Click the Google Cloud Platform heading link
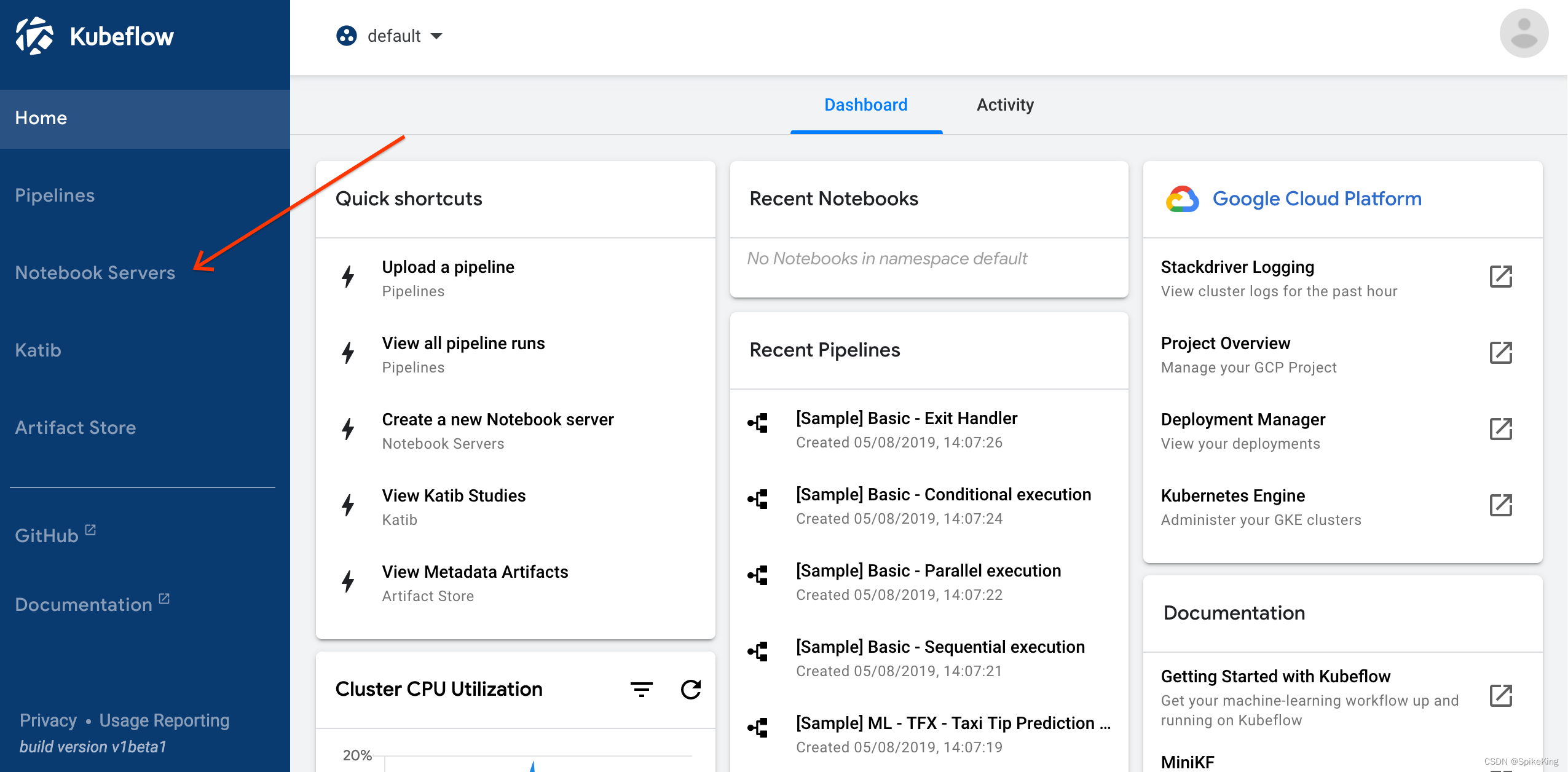 click(1317, 199)
